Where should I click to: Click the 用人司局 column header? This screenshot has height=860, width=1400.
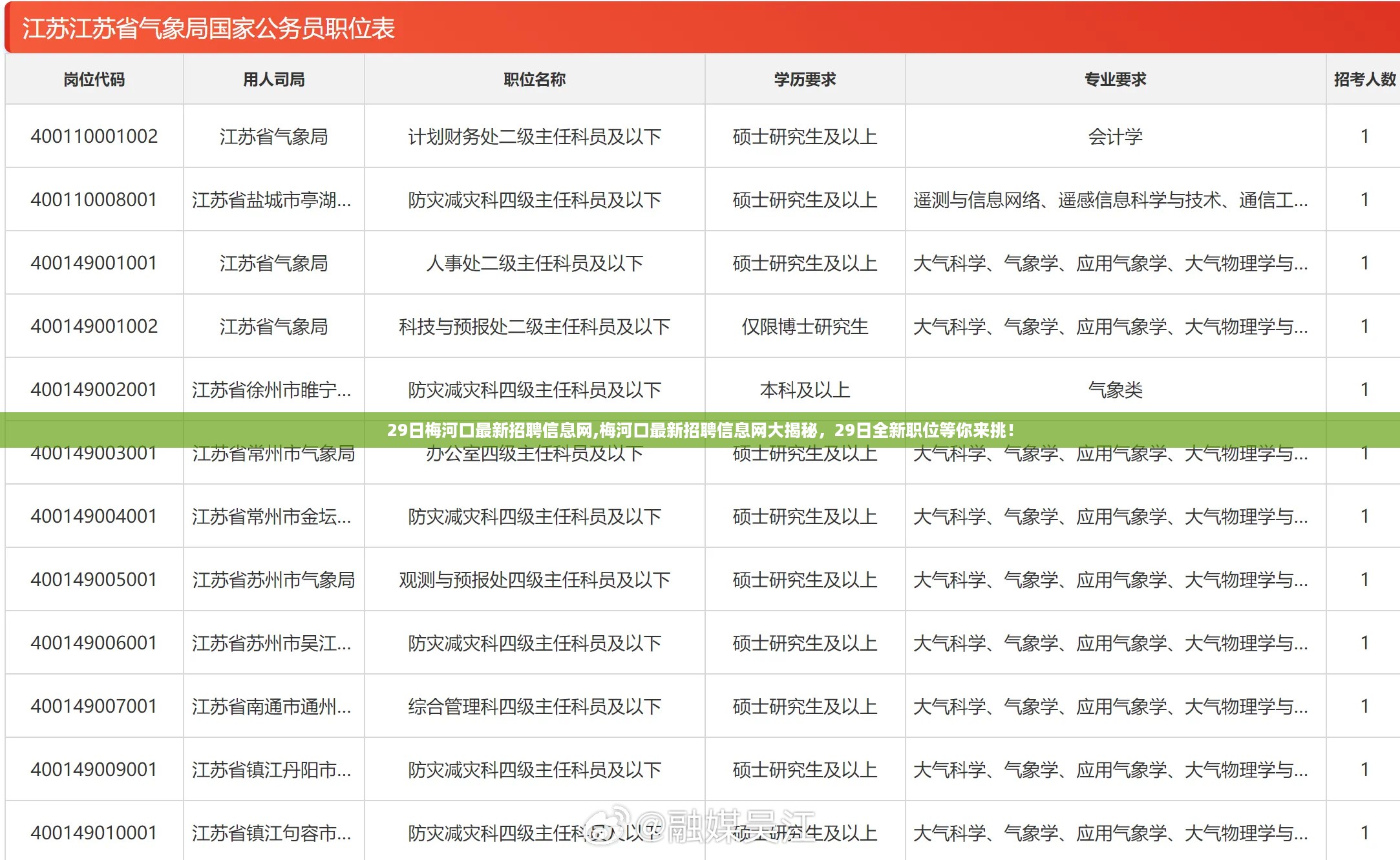pos(274,79)
